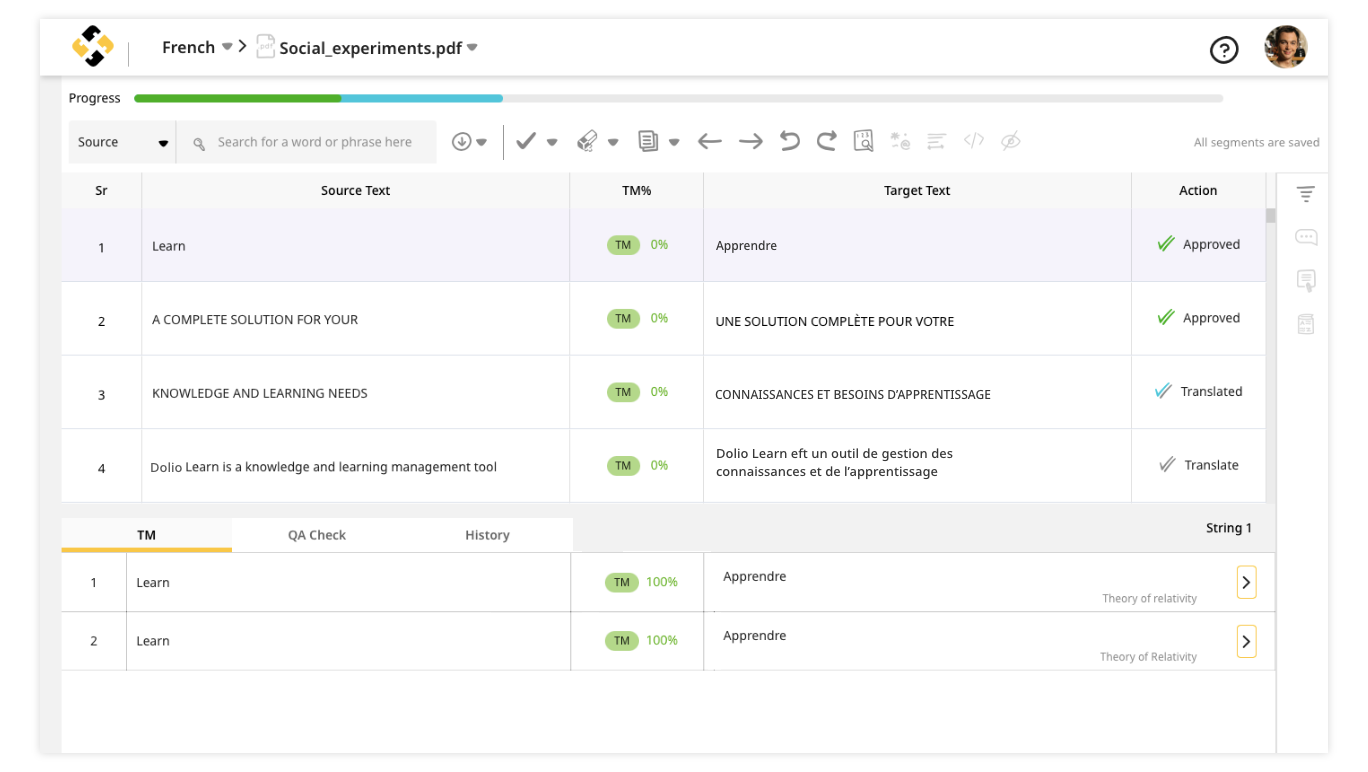
Task: Select source 'Dolio Learn is a knowledge' row
Action: (324, 467)
